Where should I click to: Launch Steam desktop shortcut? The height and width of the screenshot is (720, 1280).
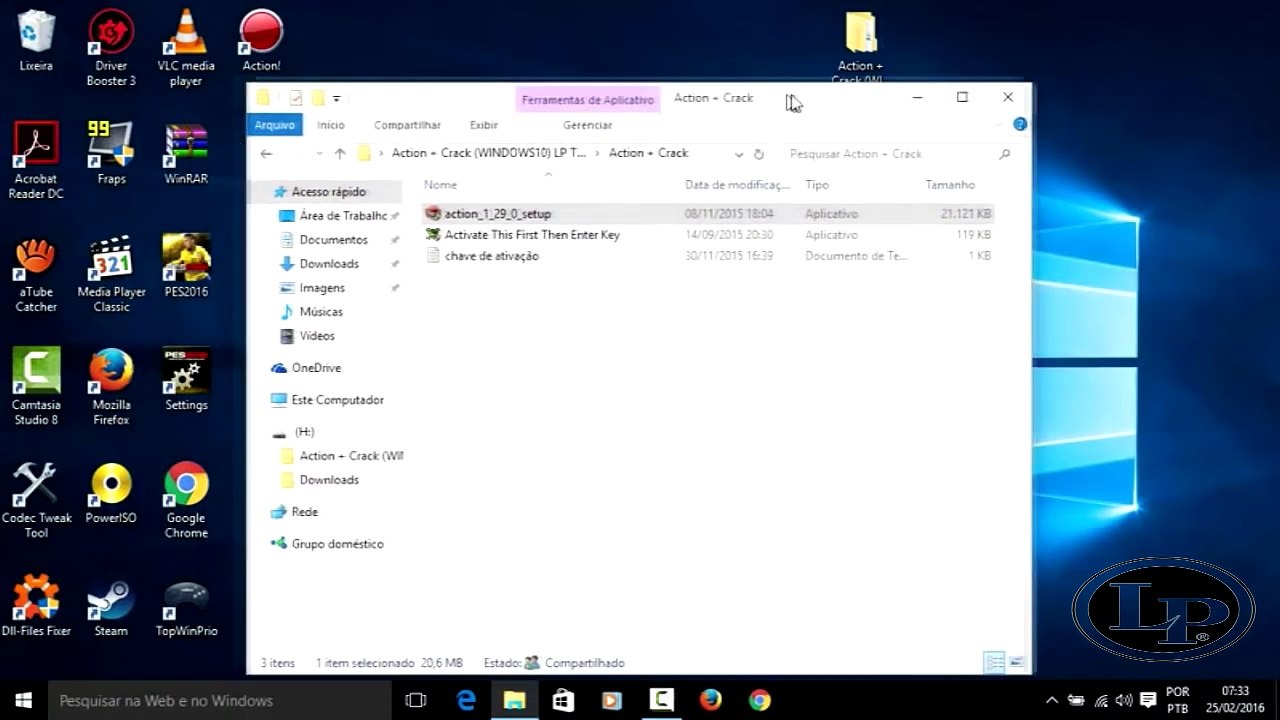point(111,605)
